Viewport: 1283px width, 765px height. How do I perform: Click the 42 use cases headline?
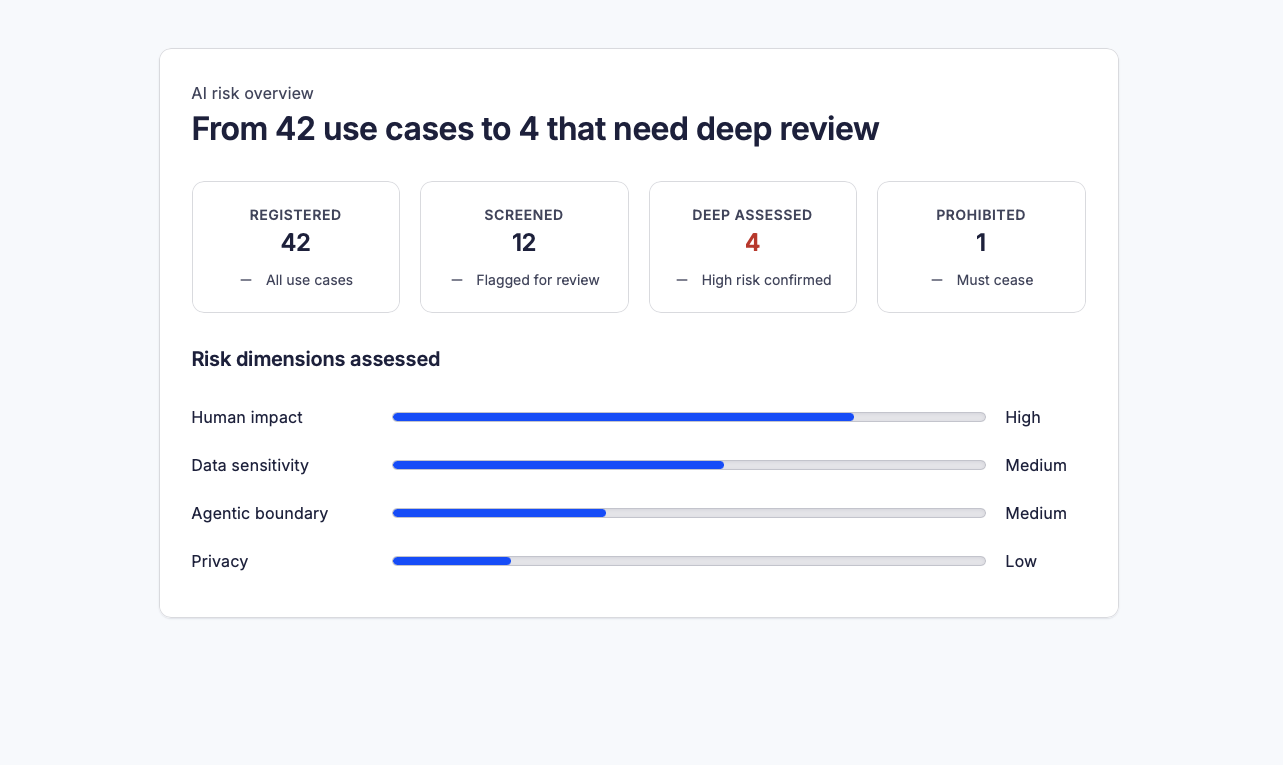535,129
